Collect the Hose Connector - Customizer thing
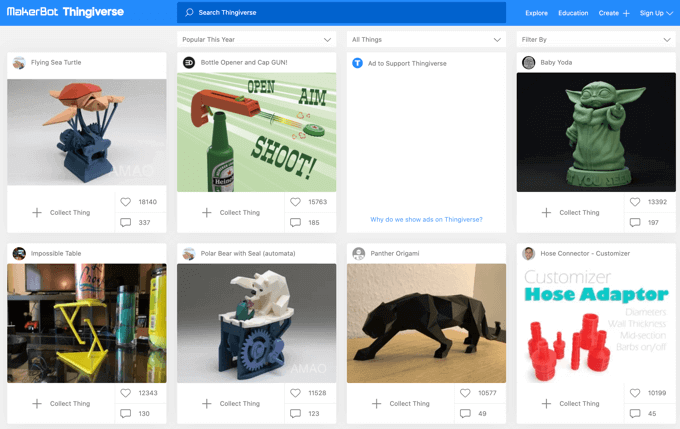 [571, 403]
